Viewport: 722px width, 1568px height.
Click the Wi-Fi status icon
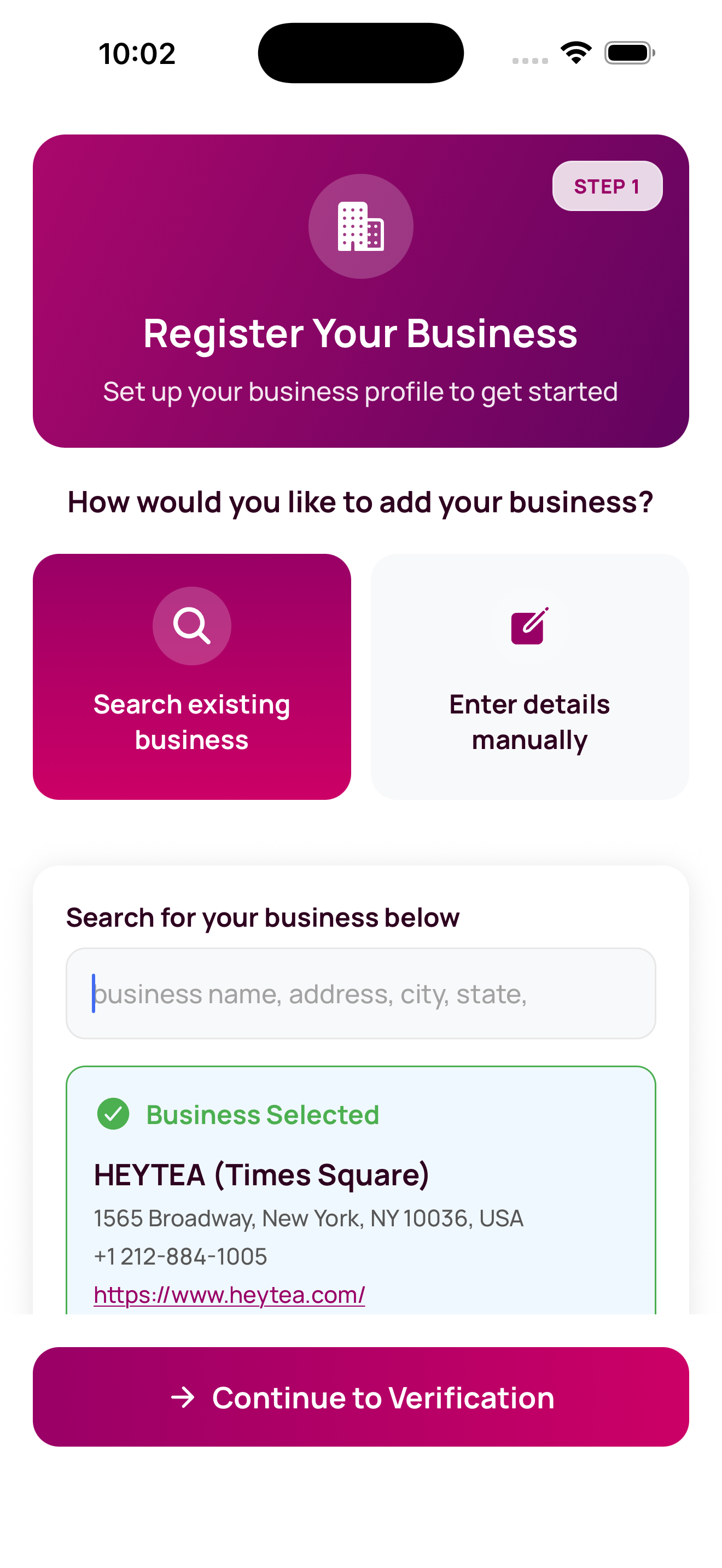(x=577, y=52)
